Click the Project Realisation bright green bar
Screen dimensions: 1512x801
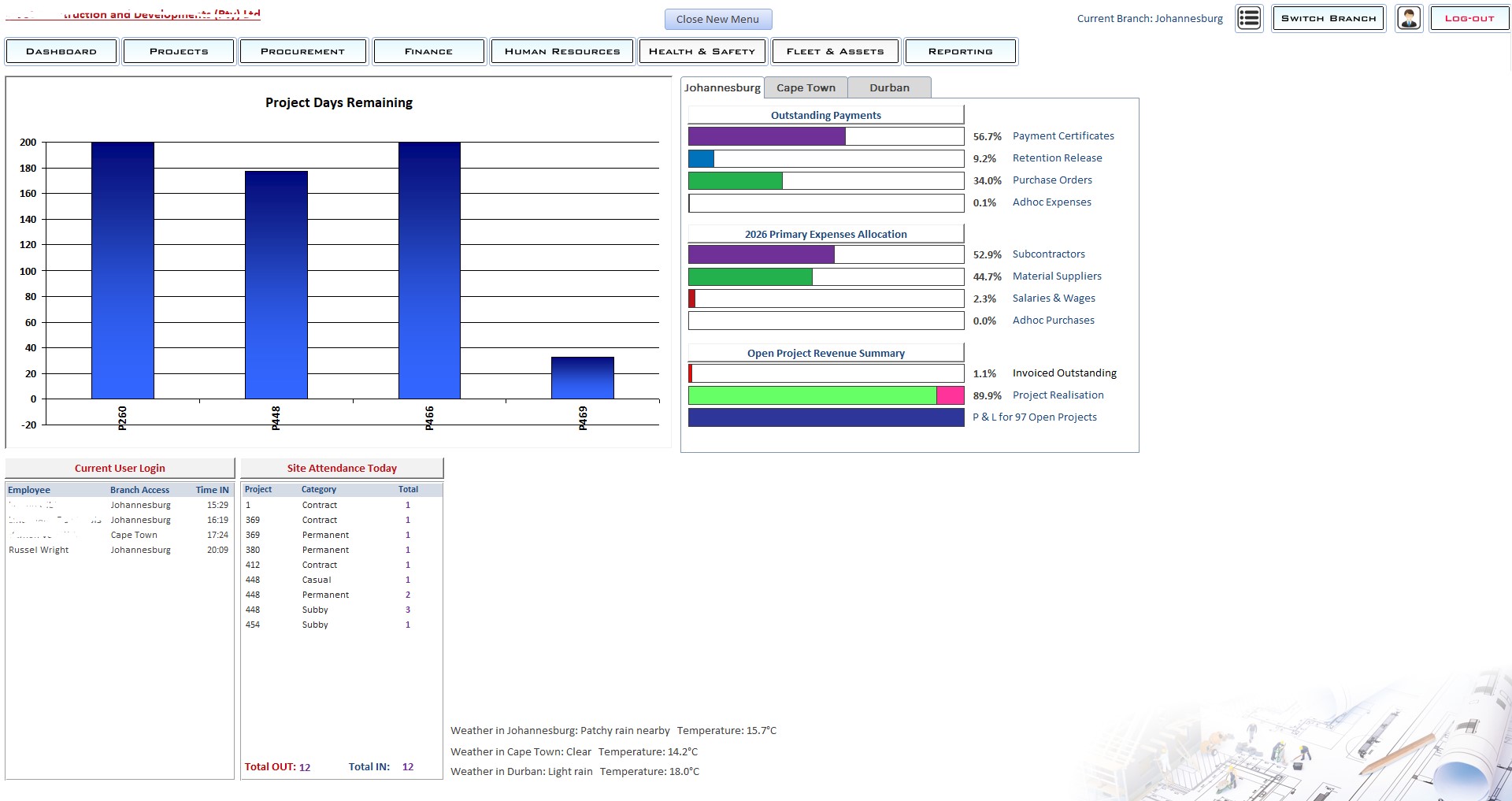813,395
